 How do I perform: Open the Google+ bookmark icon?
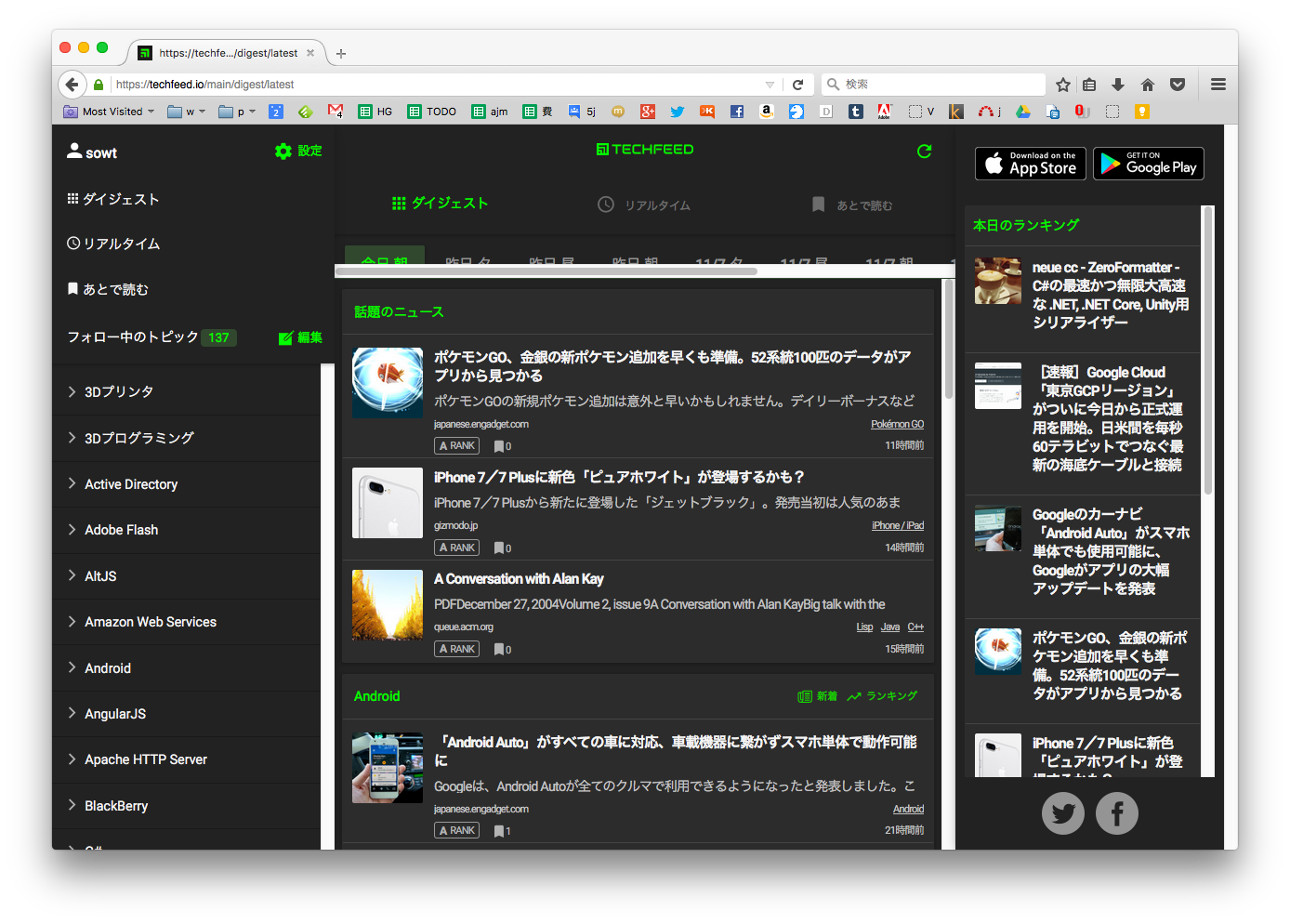click(648, 112)
